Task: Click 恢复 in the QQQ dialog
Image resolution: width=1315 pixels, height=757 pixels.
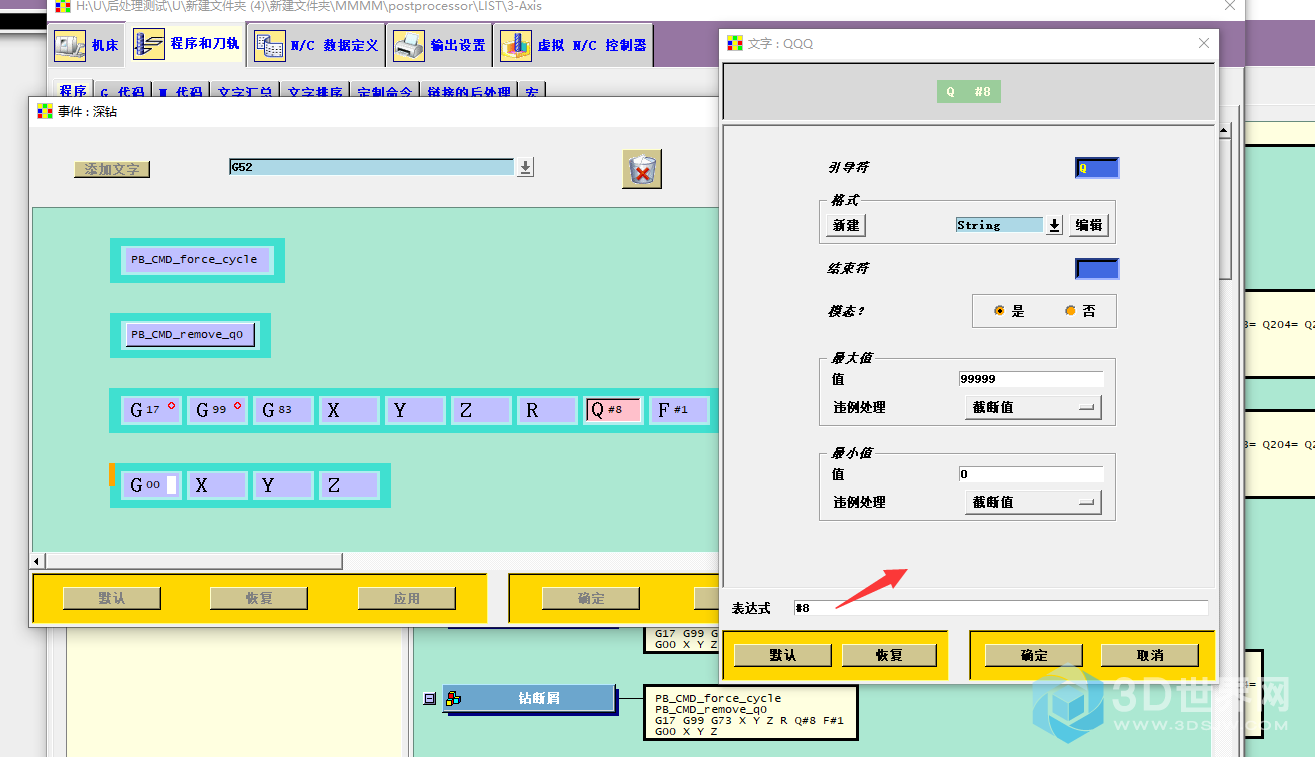Action: point(889,655)
